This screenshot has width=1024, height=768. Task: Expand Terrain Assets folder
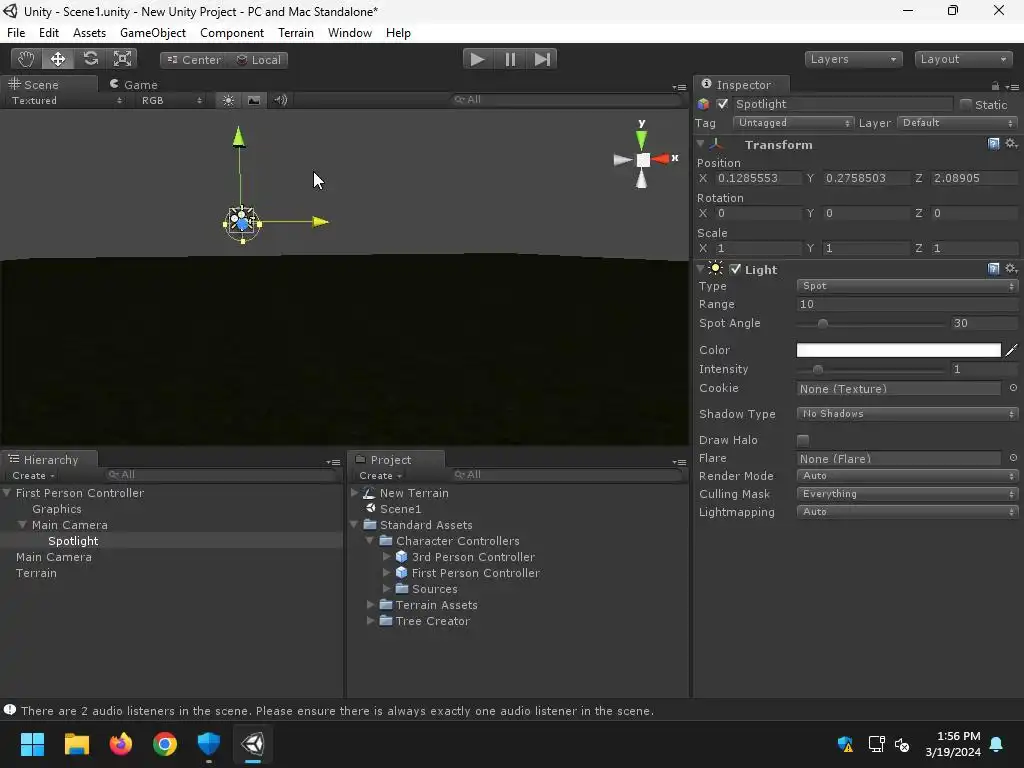(371, 605)
